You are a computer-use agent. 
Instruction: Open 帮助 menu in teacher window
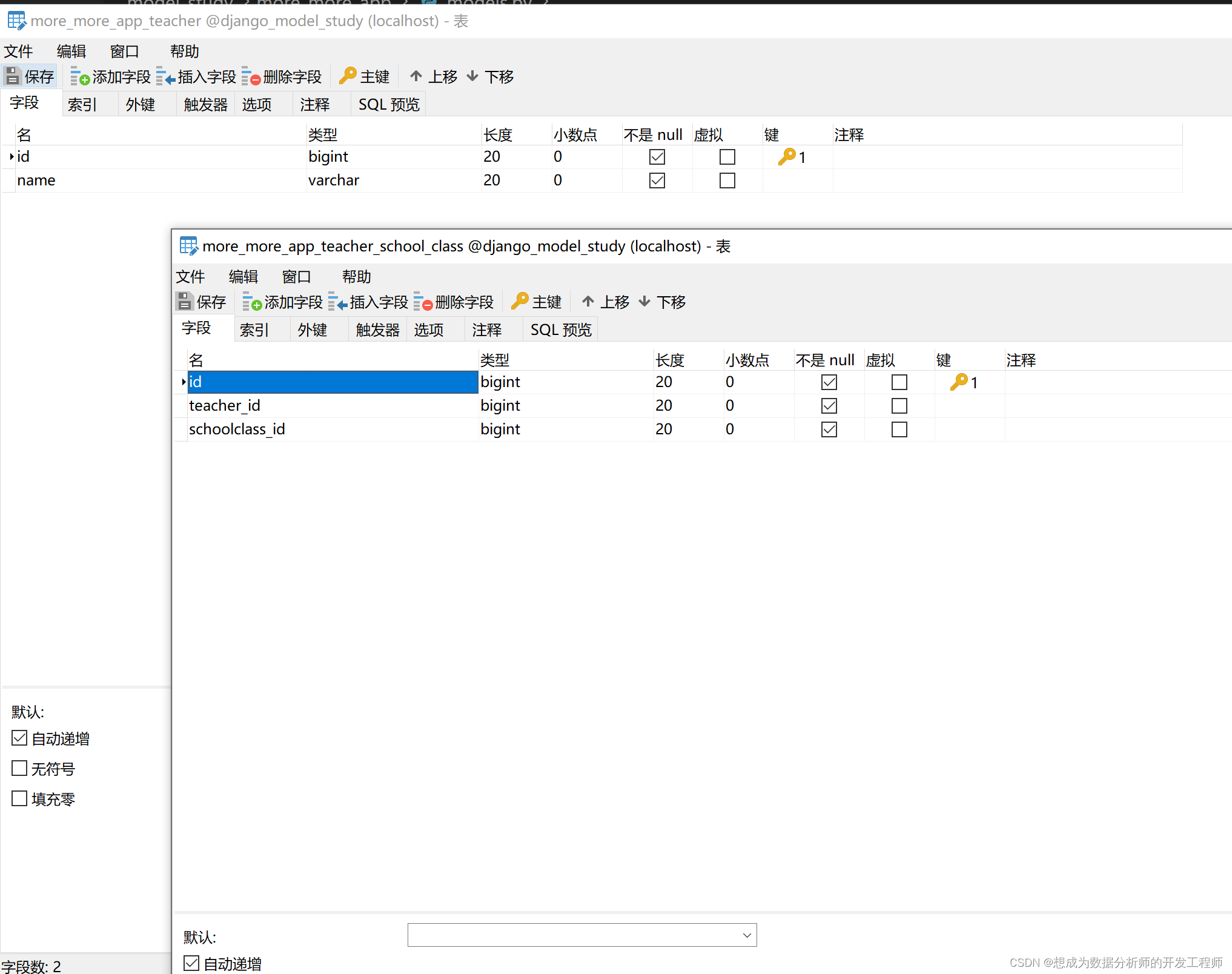185,51
